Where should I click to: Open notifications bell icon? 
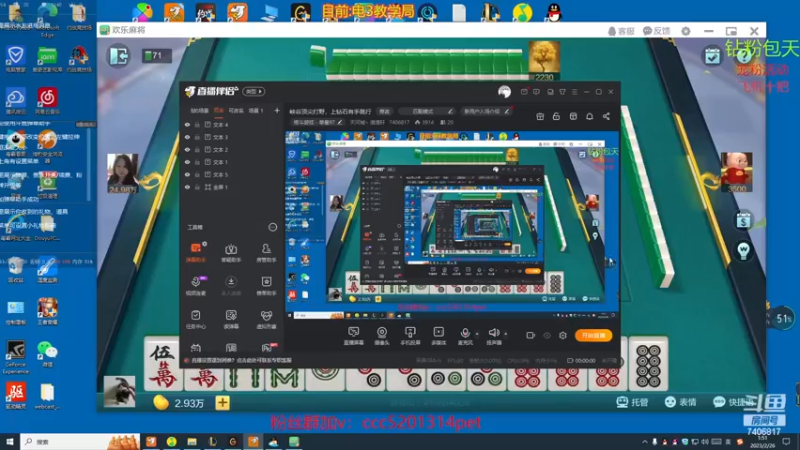point(590,116)
